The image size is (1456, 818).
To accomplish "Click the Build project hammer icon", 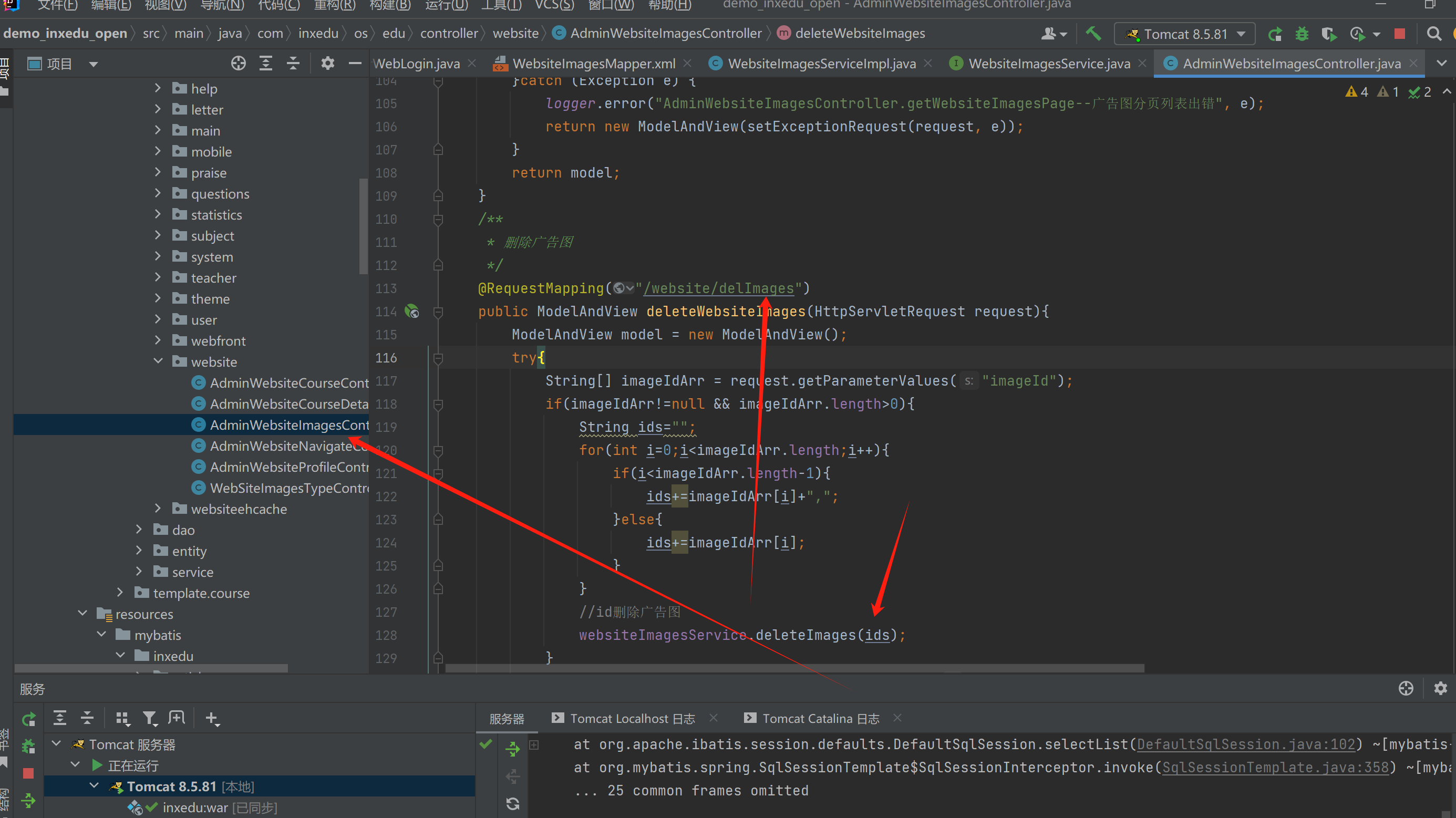I will pos(1093,34).
